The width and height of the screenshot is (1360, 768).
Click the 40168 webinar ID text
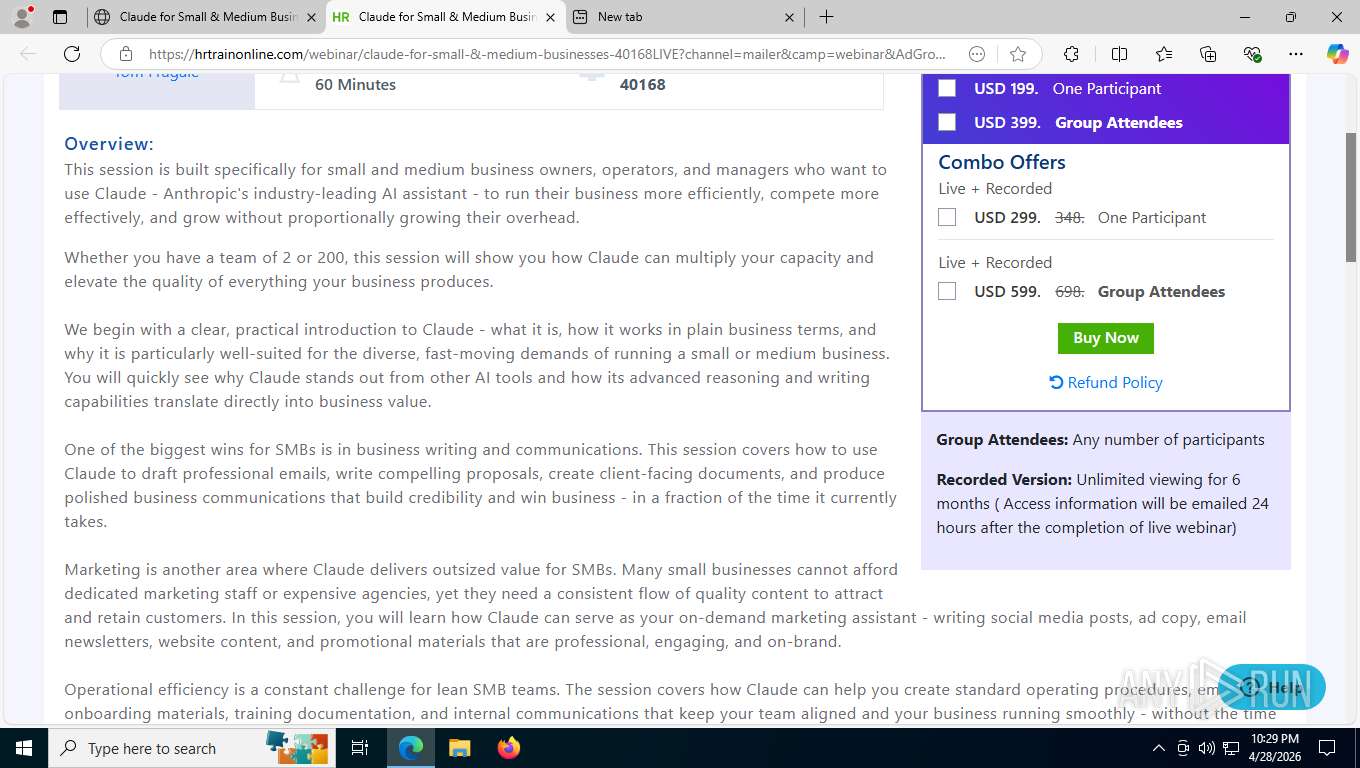[x=642, y=85]
